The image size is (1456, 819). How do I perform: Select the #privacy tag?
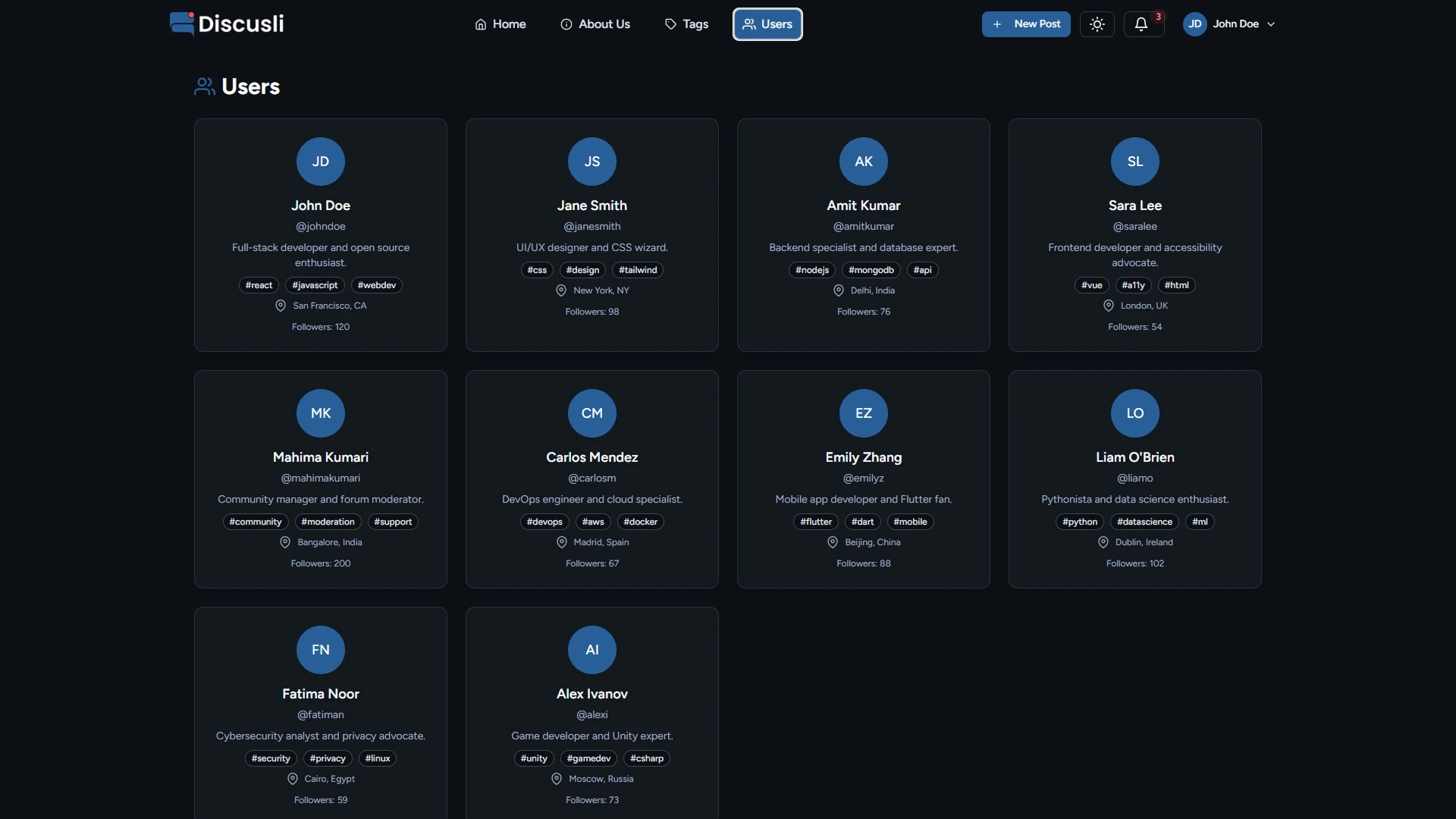click(x=328, y=758)
